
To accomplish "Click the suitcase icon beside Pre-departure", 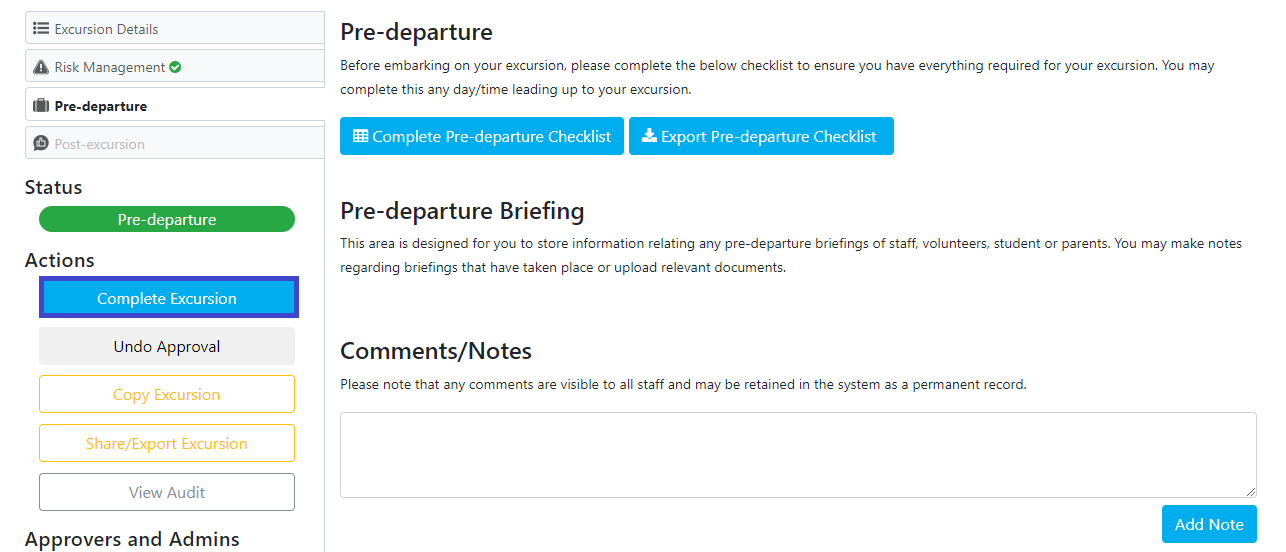I will (x=41, y=106).
